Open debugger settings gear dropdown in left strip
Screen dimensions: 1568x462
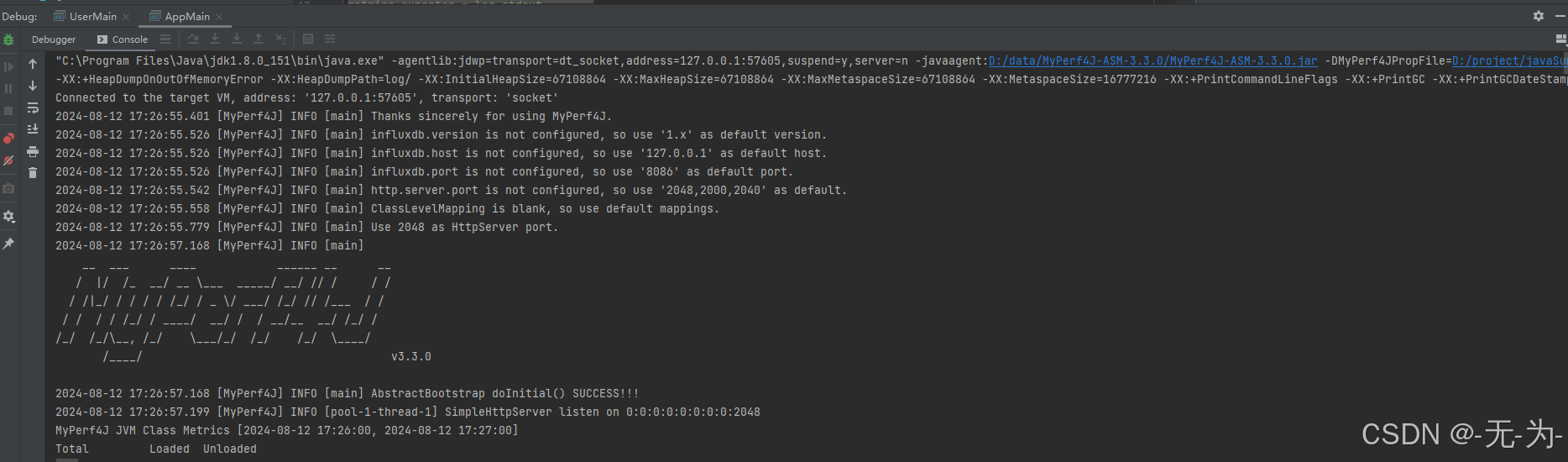click(8, 217)
